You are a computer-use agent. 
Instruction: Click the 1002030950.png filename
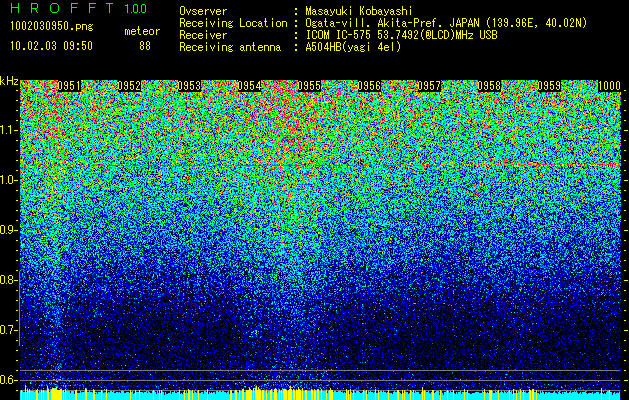pyautogui.click(x=52, y=26)
